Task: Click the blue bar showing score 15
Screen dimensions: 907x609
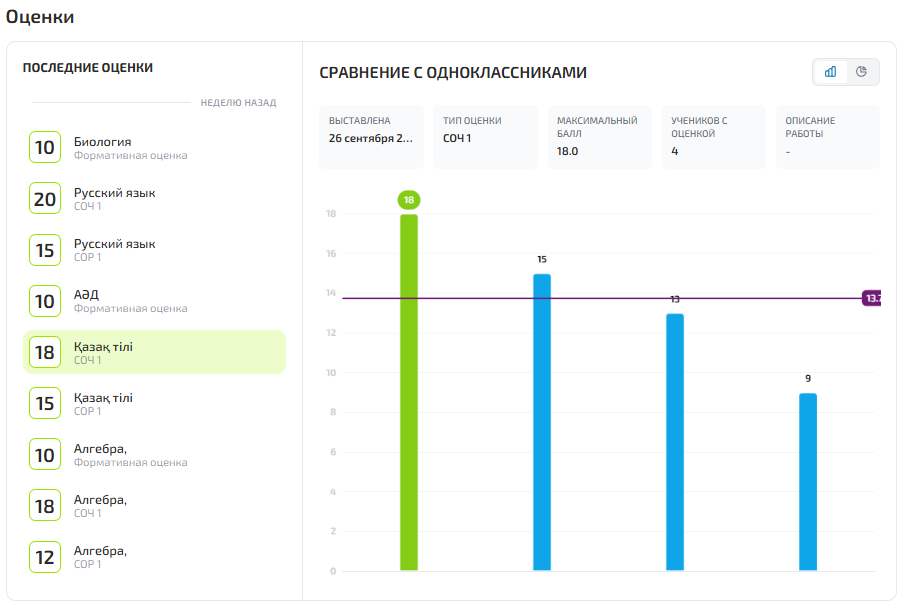Action: click(542, 422)
